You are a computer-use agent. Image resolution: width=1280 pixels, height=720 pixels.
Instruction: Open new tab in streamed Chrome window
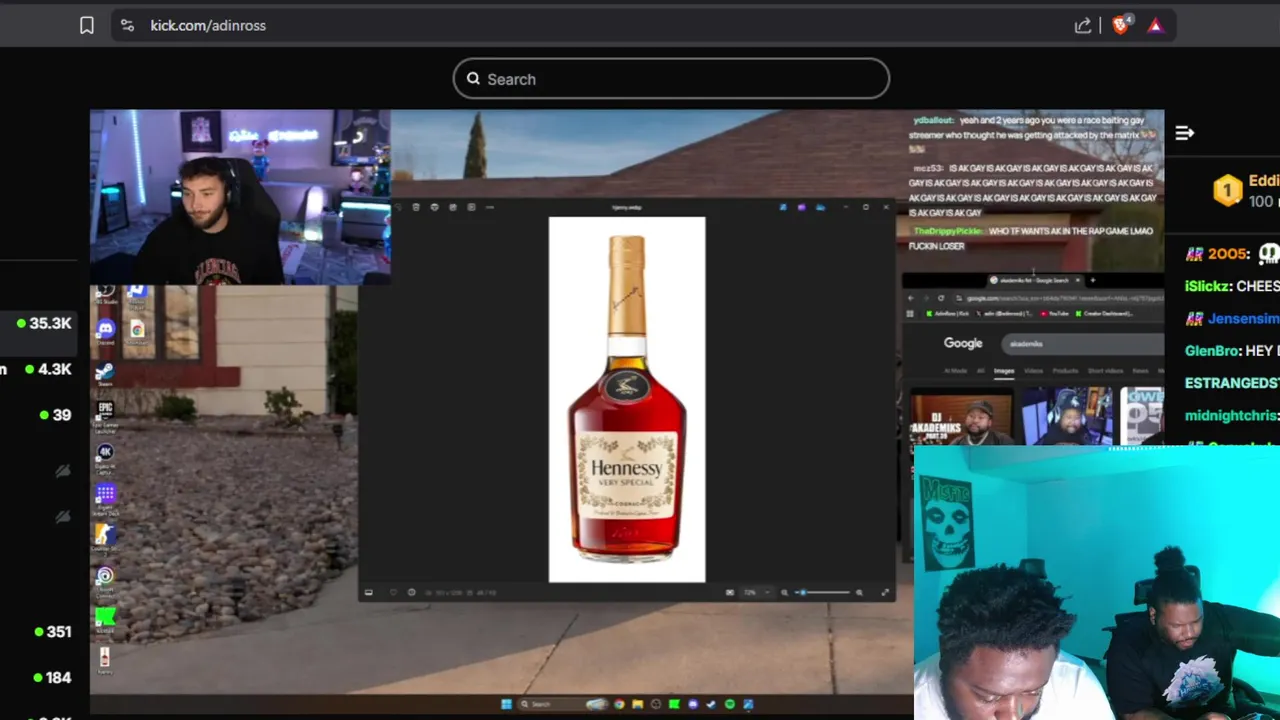(1093, 280)
